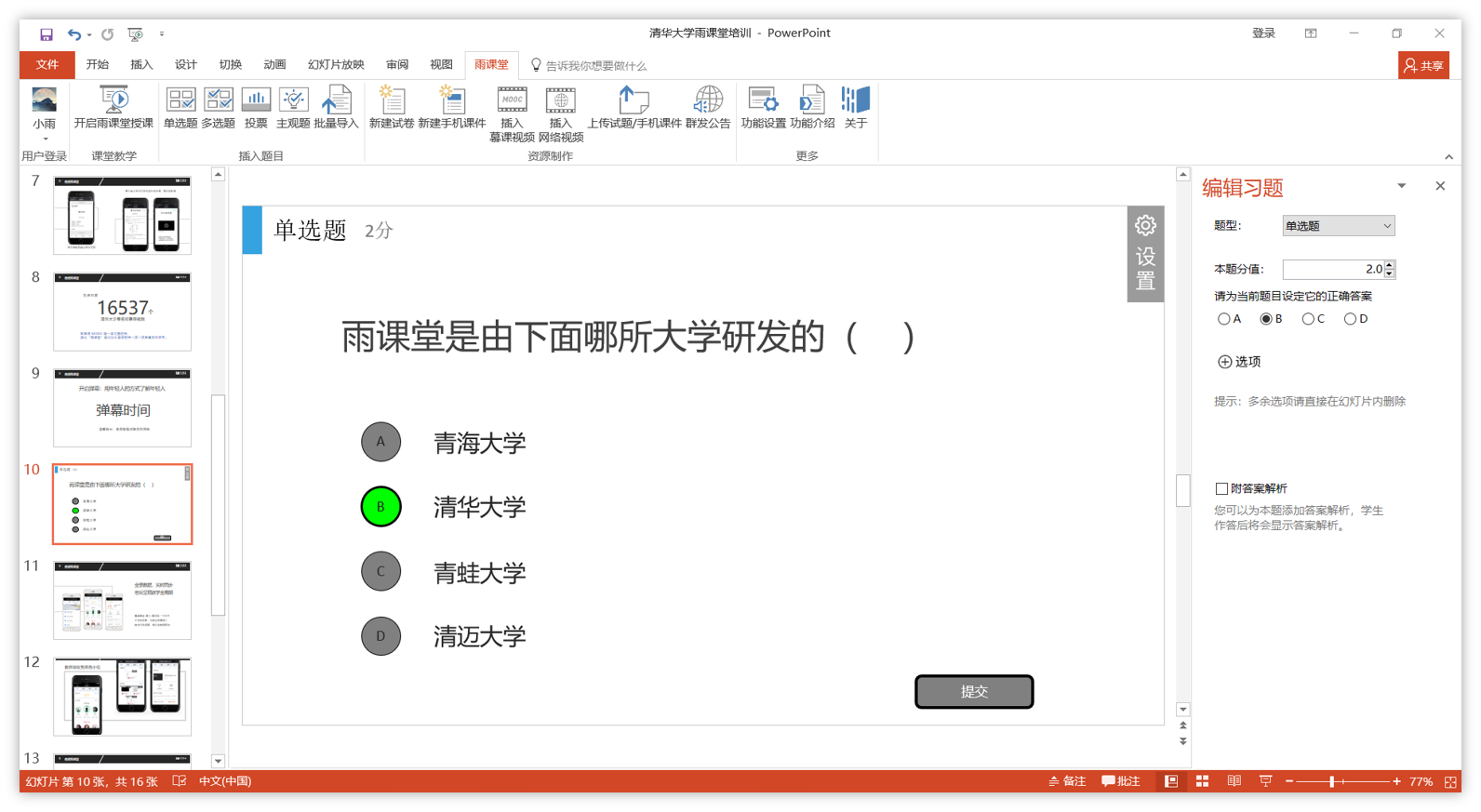Click 新建试卷 to create a test paper
This screenshot has width=1481, height=812.
392,108
